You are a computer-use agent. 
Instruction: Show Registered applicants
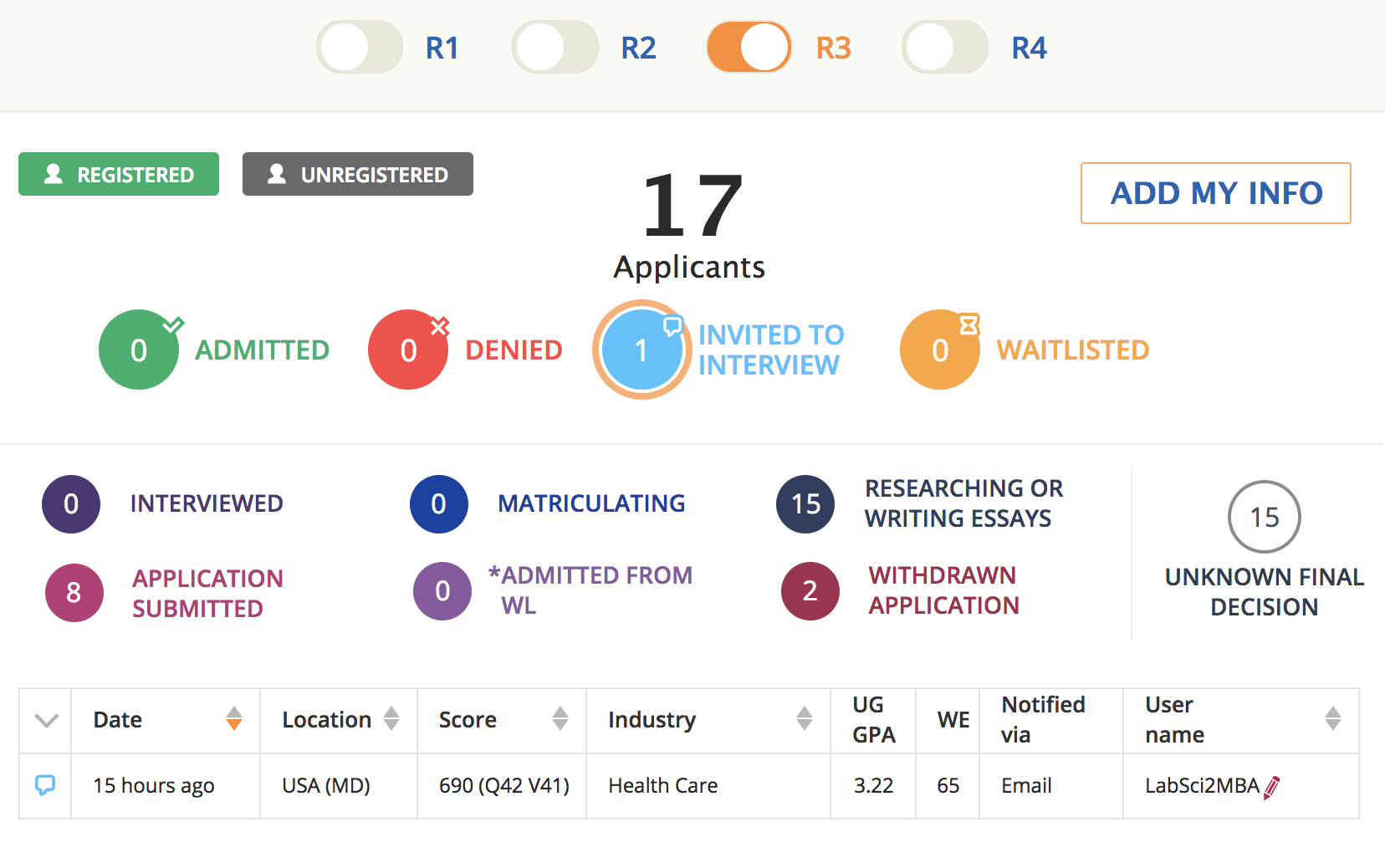pos(119,174)
